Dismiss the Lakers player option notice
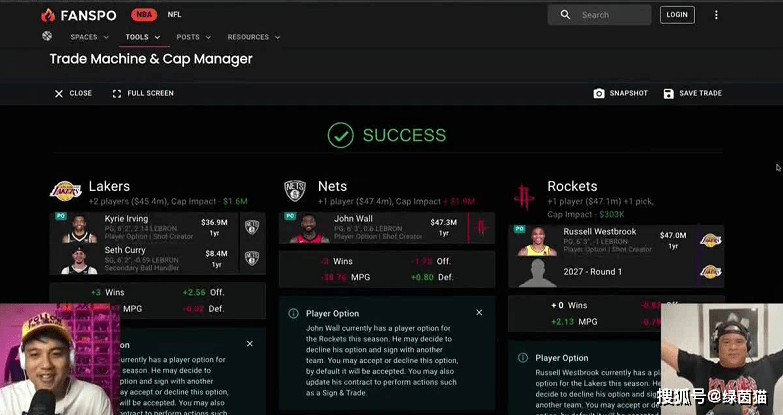This screenshot has height=415, width=783. click(x=250, y=344)
